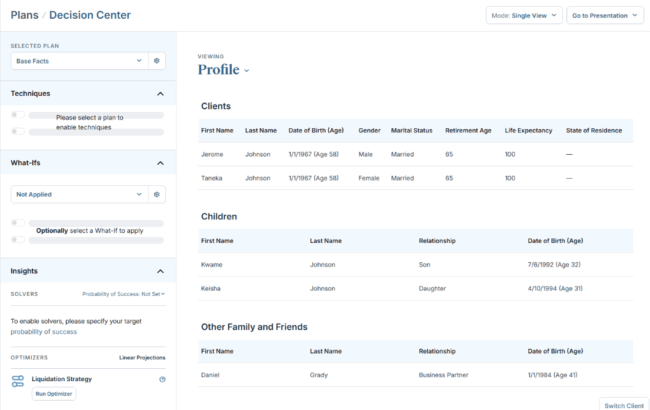This screenshot has width=650, height=410.
Task: Click the Run Optimizer button
Action: pos(54,394)
